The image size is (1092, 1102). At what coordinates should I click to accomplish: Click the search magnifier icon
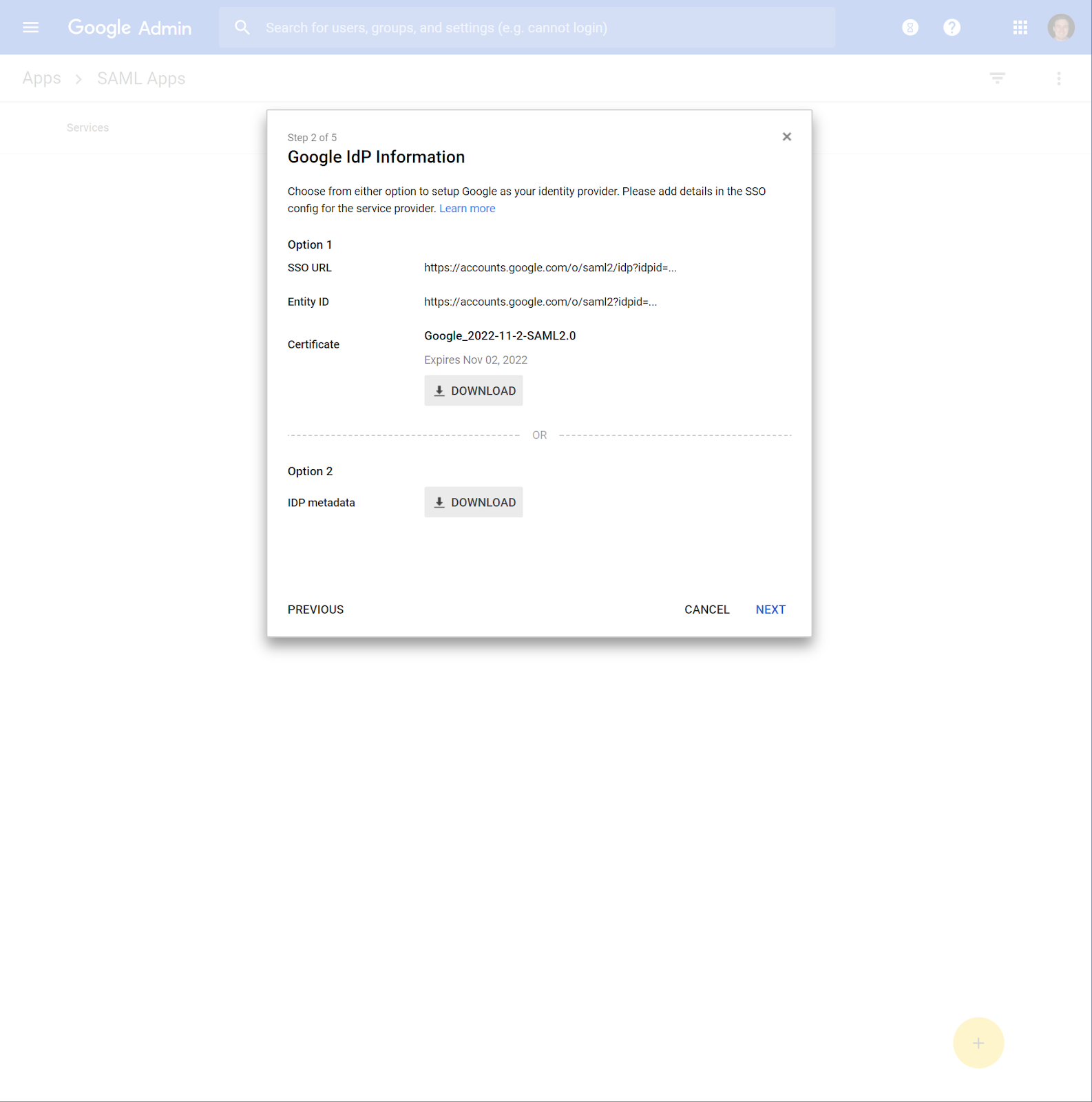242,28
